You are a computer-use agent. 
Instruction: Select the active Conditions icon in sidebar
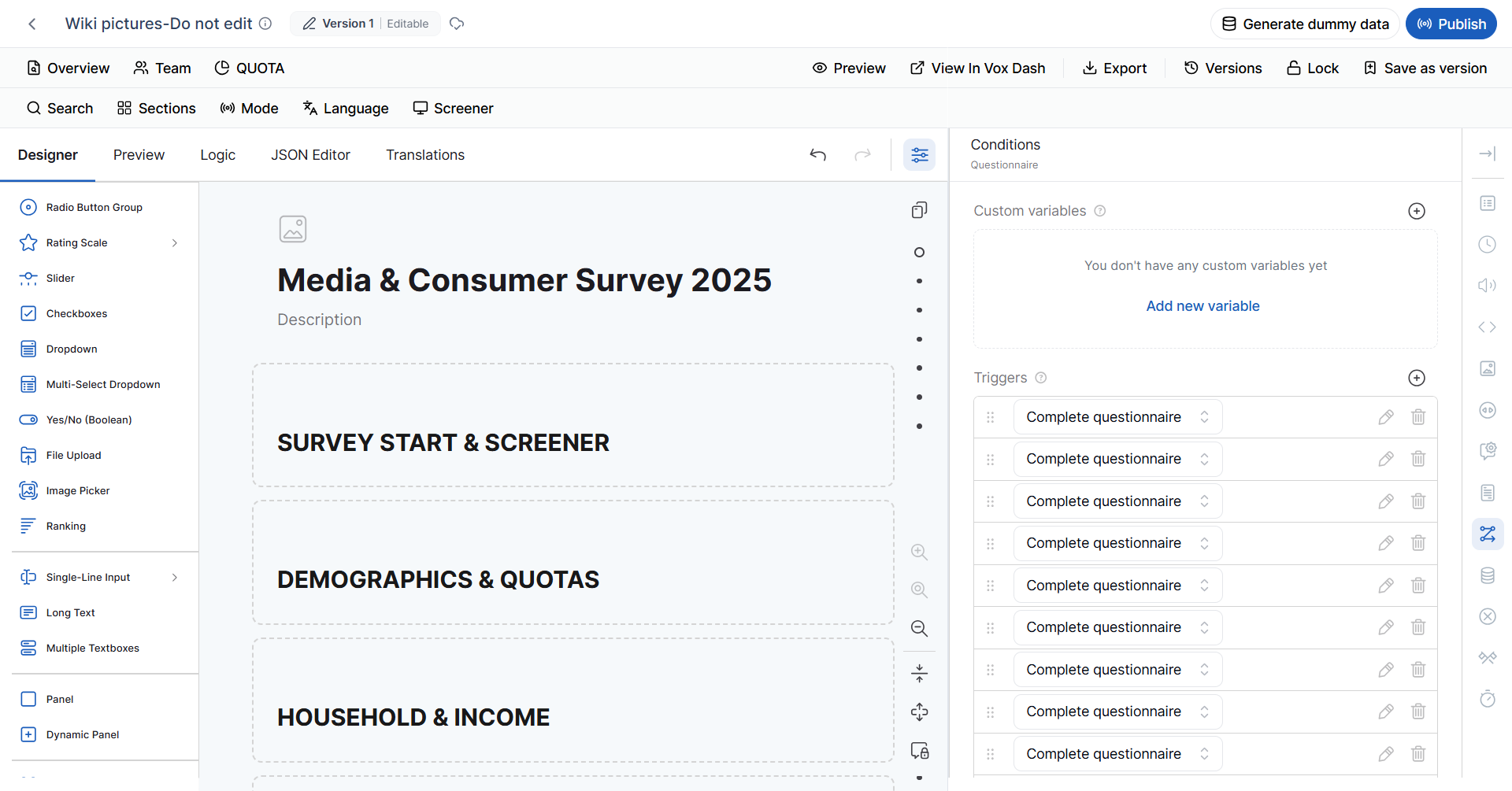click(x=1488, y=534)
